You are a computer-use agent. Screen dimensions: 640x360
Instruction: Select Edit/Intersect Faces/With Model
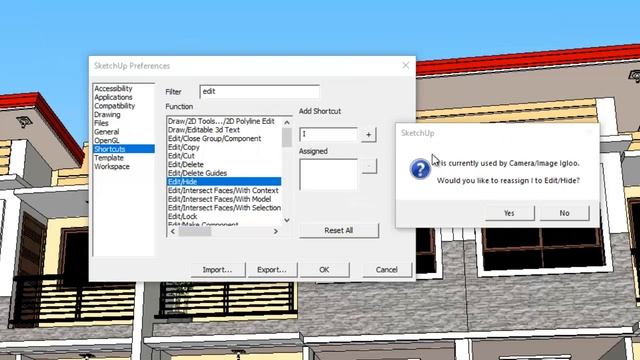(x=220, y=199)
